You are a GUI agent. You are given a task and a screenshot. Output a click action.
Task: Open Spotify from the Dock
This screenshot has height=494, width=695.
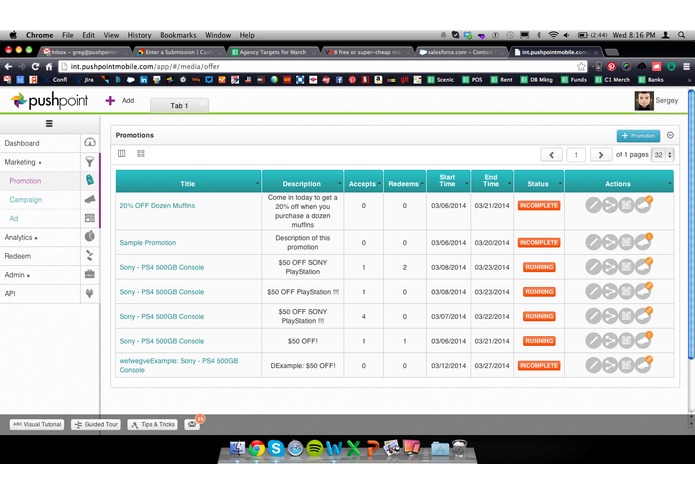click(x=314, y=448)
